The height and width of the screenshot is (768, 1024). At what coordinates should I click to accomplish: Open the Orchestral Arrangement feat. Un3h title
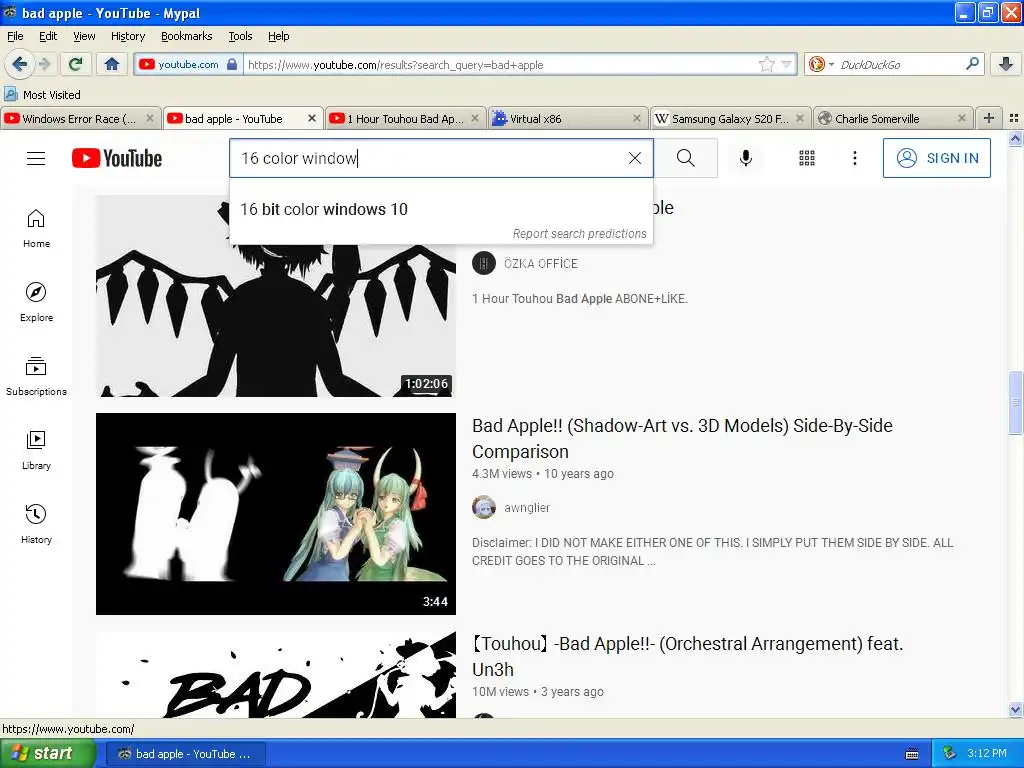(x=688, y=656)
